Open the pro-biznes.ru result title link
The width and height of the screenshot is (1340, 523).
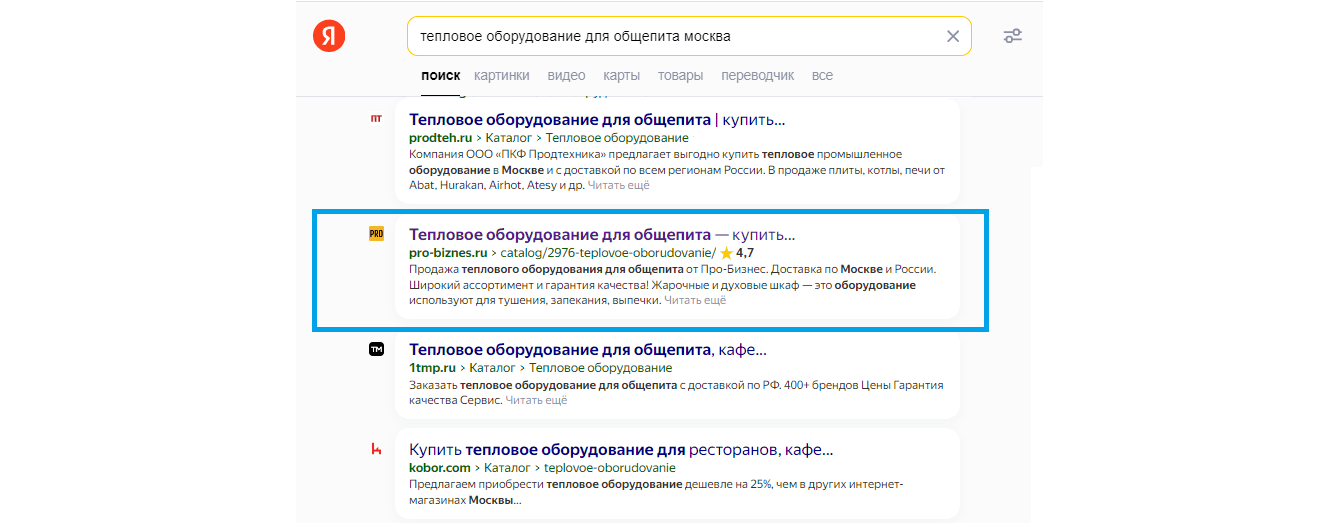[602, 235]
